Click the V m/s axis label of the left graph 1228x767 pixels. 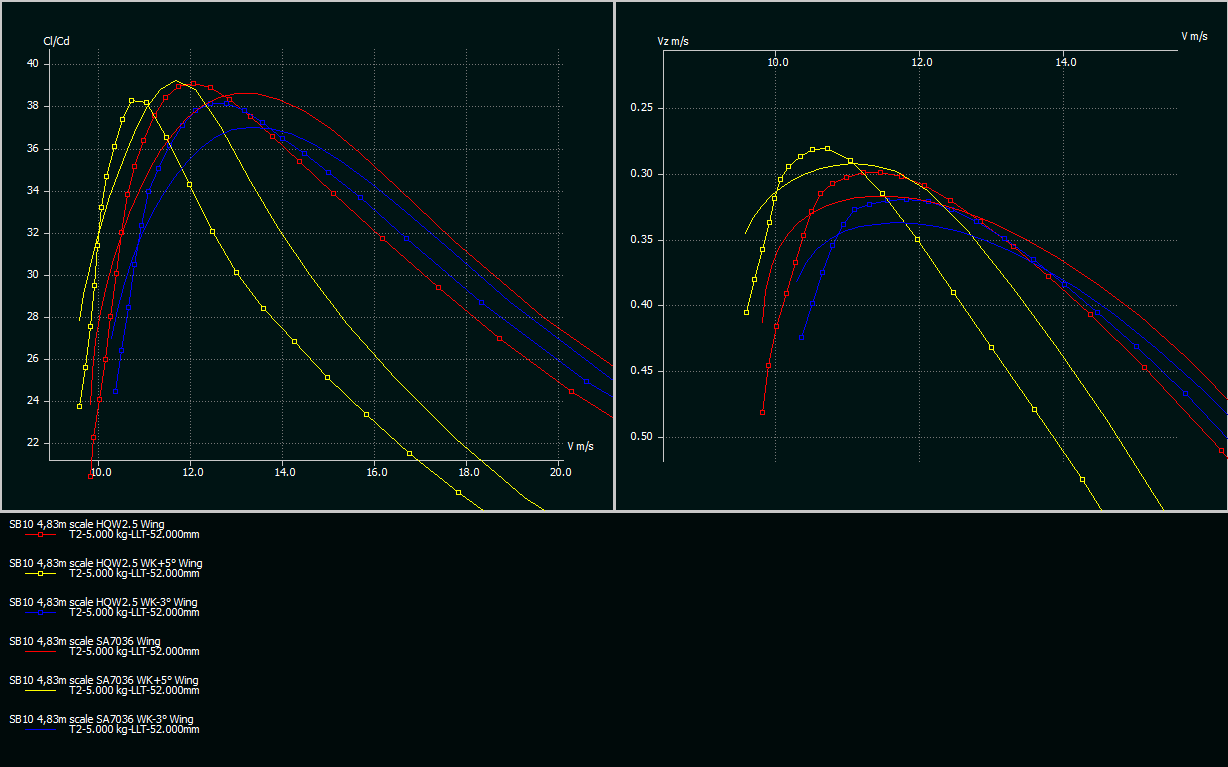[580, 446]
